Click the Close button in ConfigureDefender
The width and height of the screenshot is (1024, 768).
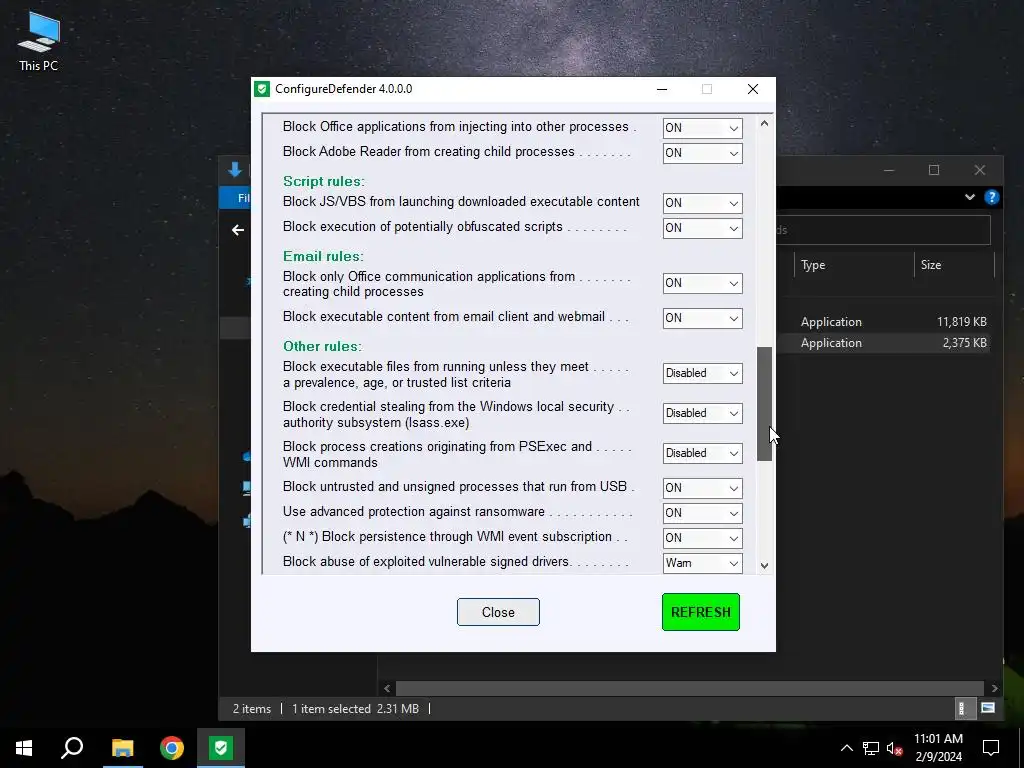click(x=498, y=612)
